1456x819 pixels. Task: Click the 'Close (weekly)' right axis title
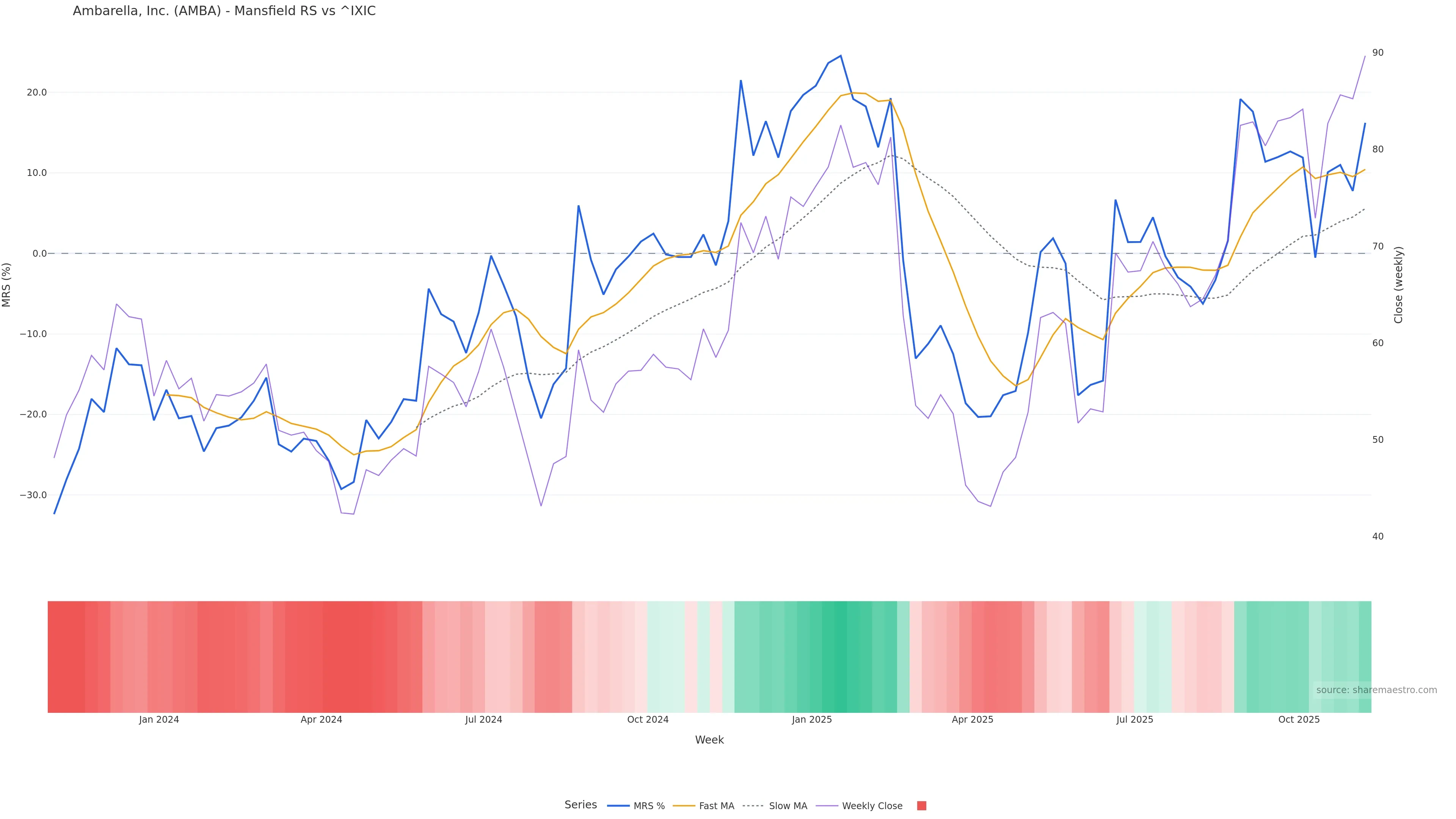tap(1399, 285)
